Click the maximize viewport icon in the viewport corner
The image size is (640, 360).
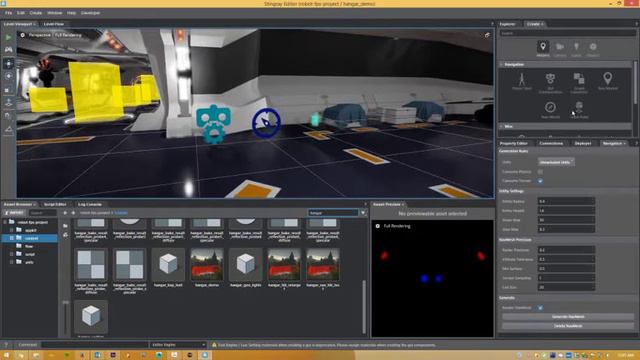click(487, 35)
